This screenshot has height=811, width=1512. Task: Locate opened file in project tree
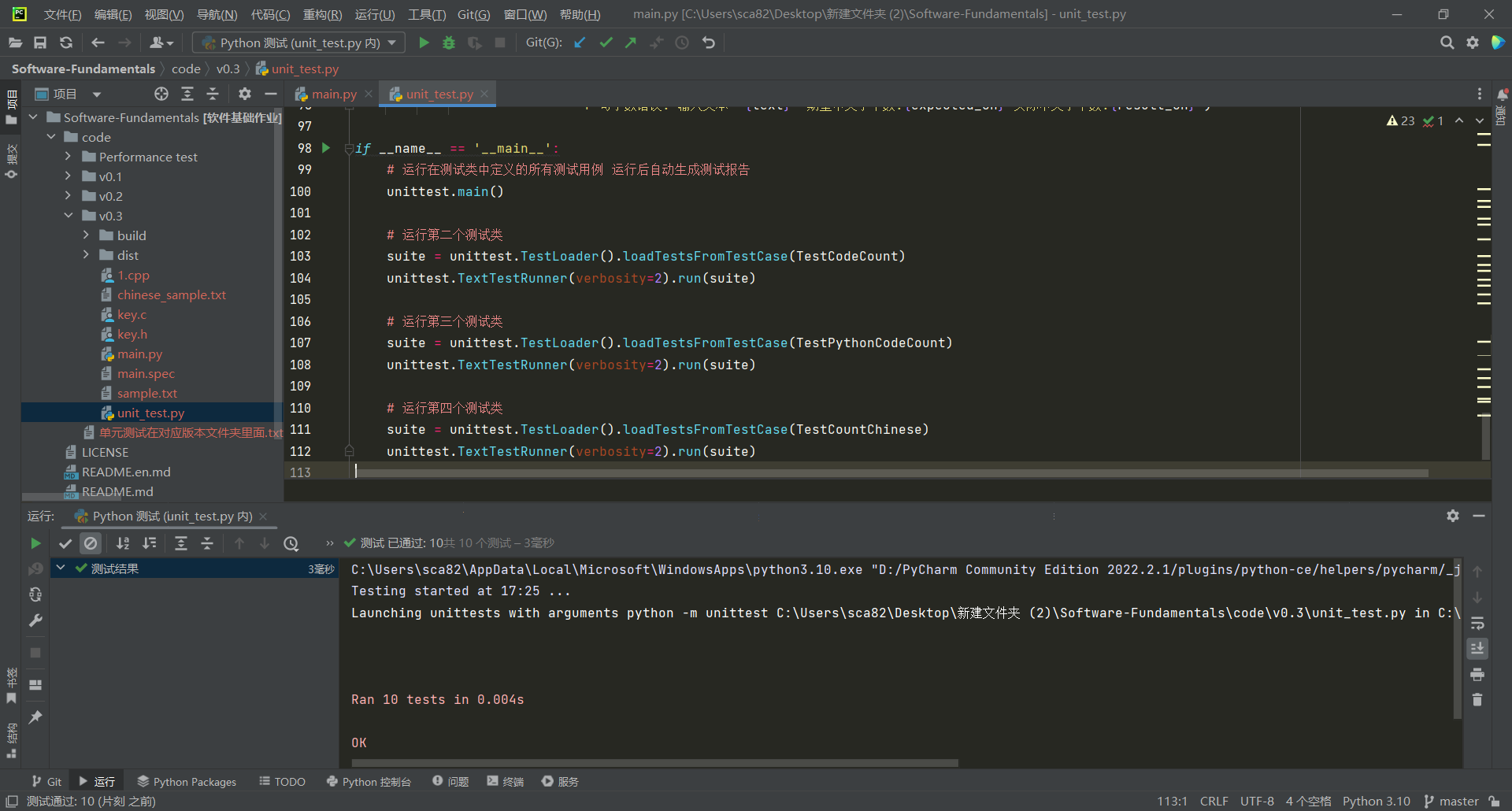[161, 94]
